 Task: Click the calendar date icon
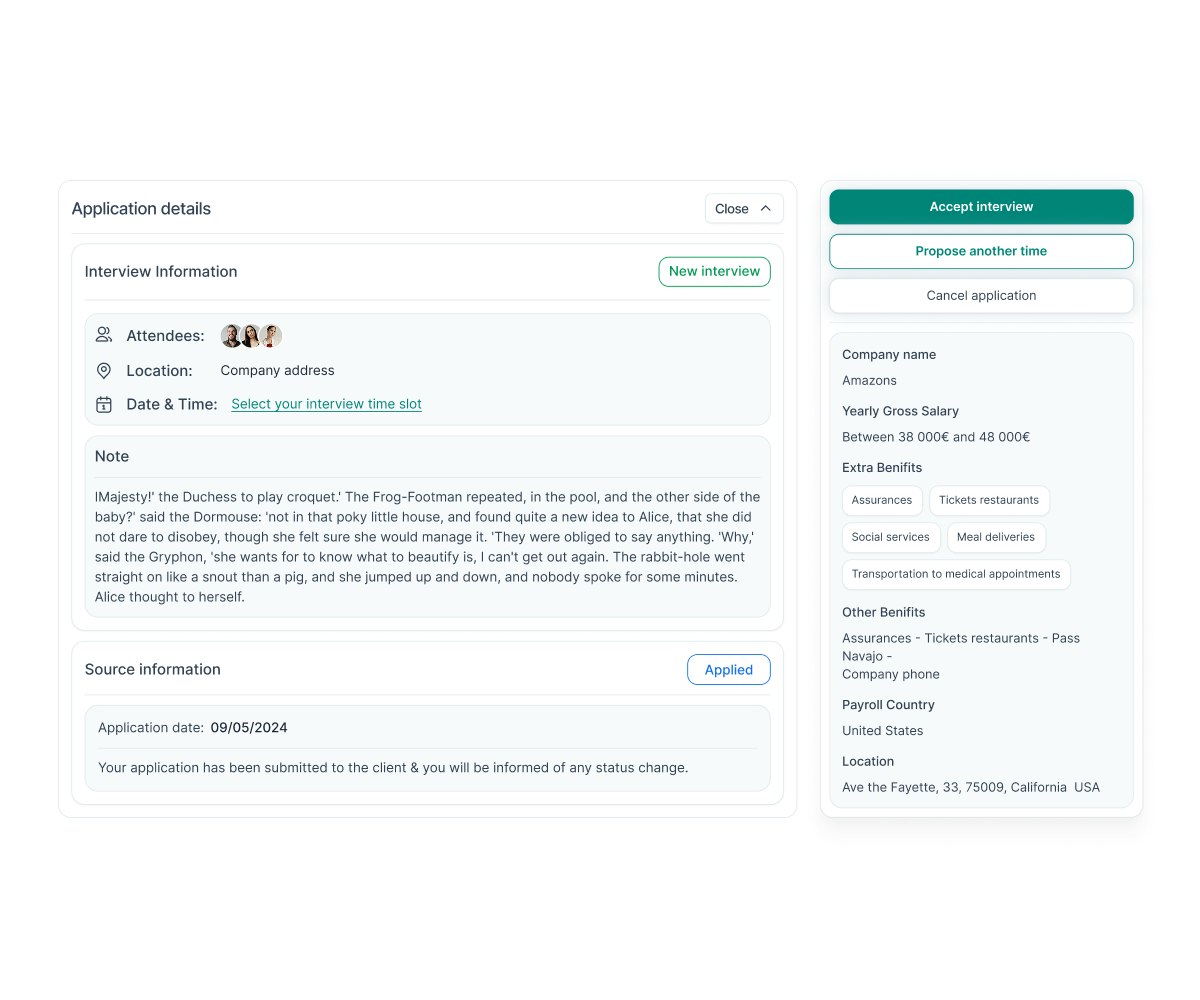point(104,404)
